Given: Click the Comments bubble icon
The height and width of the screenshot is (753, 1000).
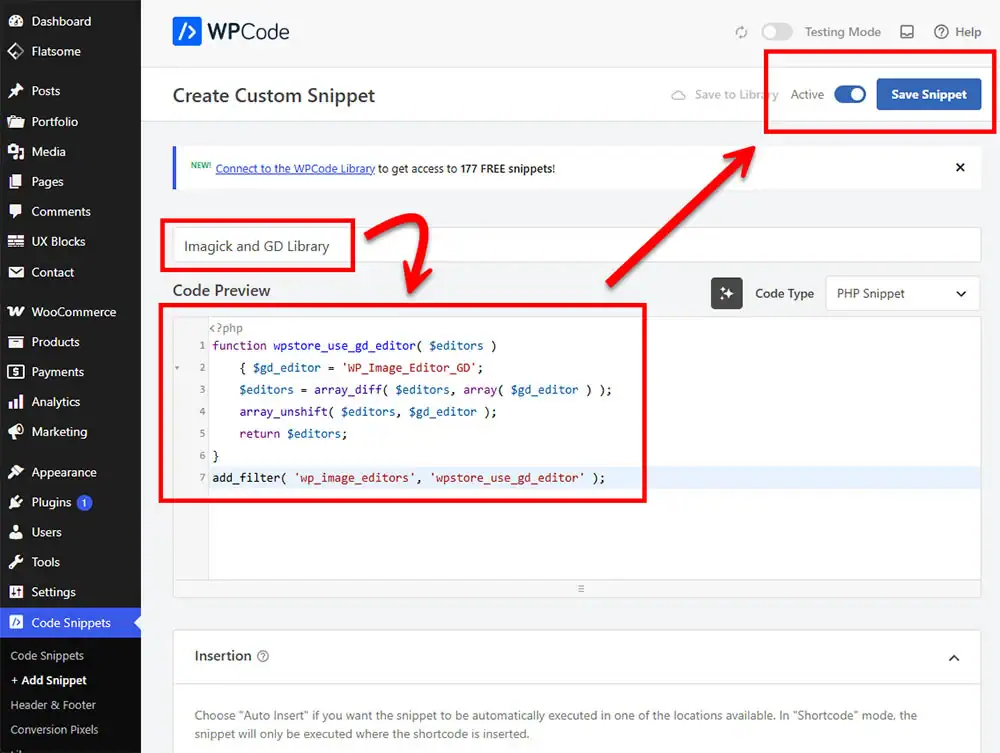Looking at the screenshot, I should pos(16,211).
